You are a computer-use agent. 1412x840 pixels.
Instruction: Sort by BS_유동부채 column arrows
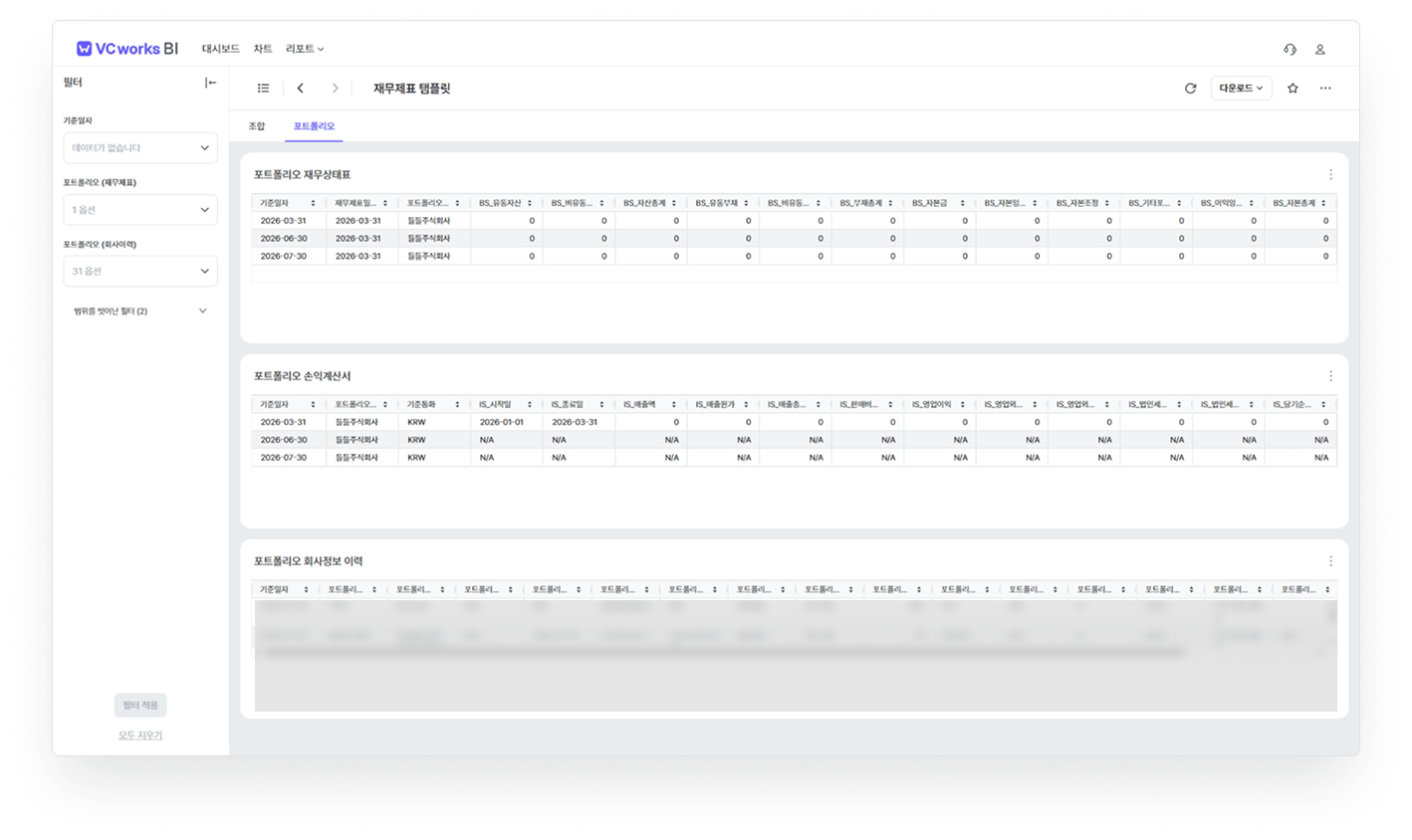746,203
